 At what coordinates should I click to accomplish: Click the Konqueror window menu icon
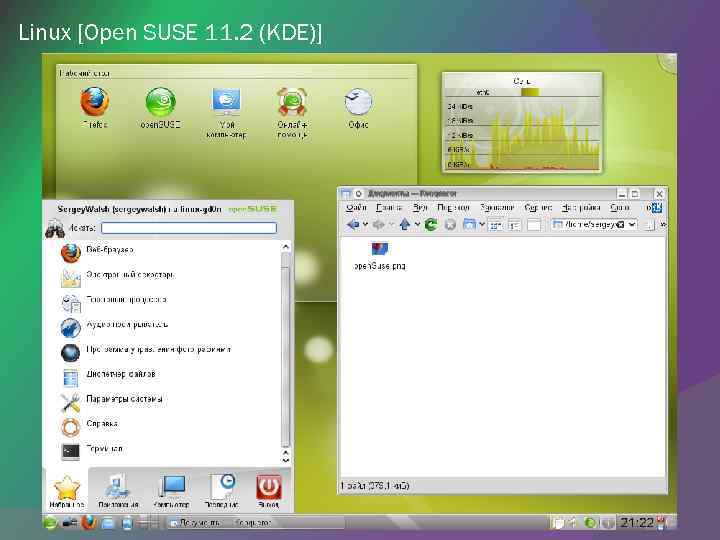click(x=346, y=194)
